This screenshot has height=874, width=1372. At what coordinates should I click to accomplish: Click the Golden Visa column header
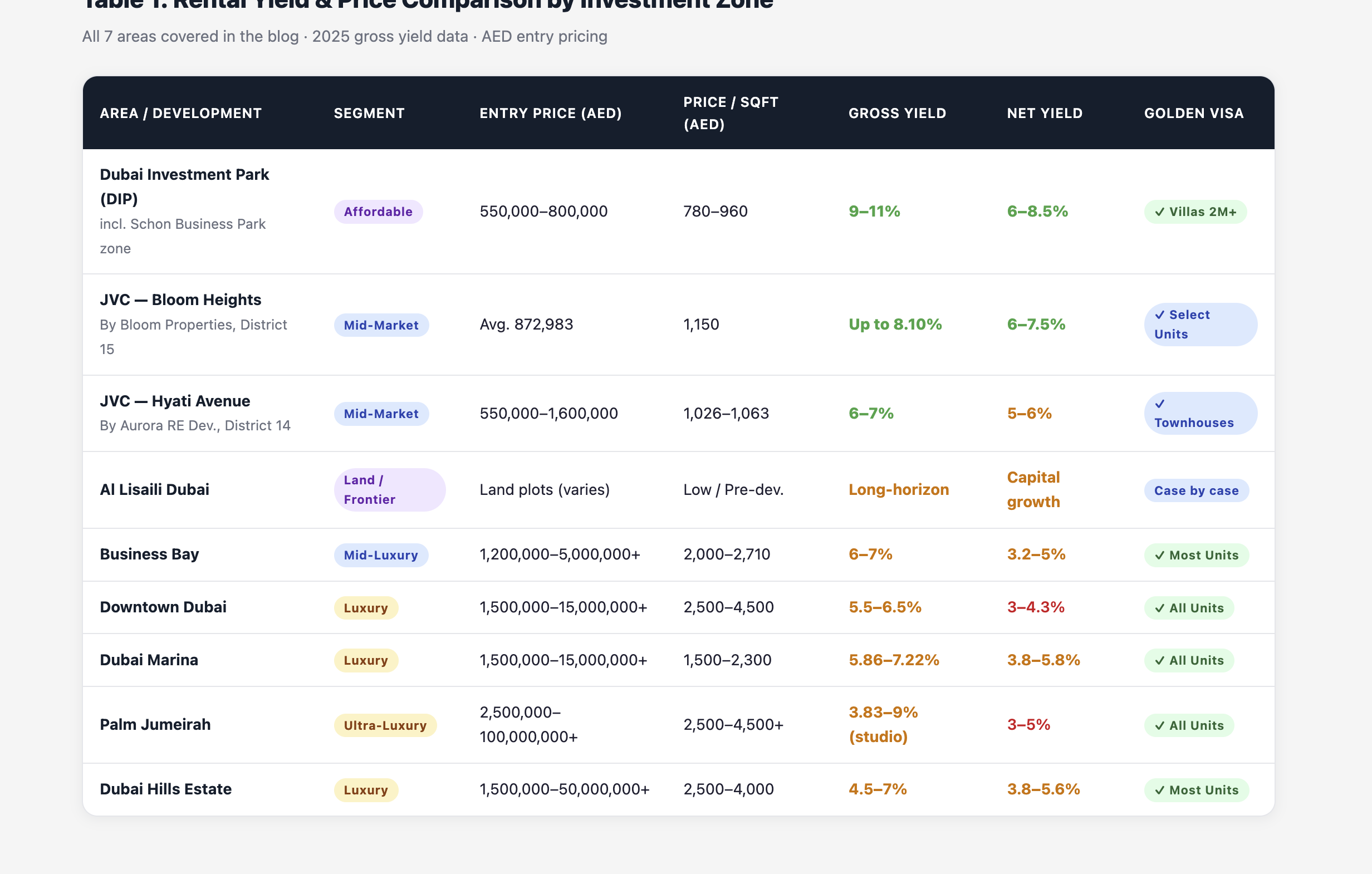click(x=1194, y=114)
